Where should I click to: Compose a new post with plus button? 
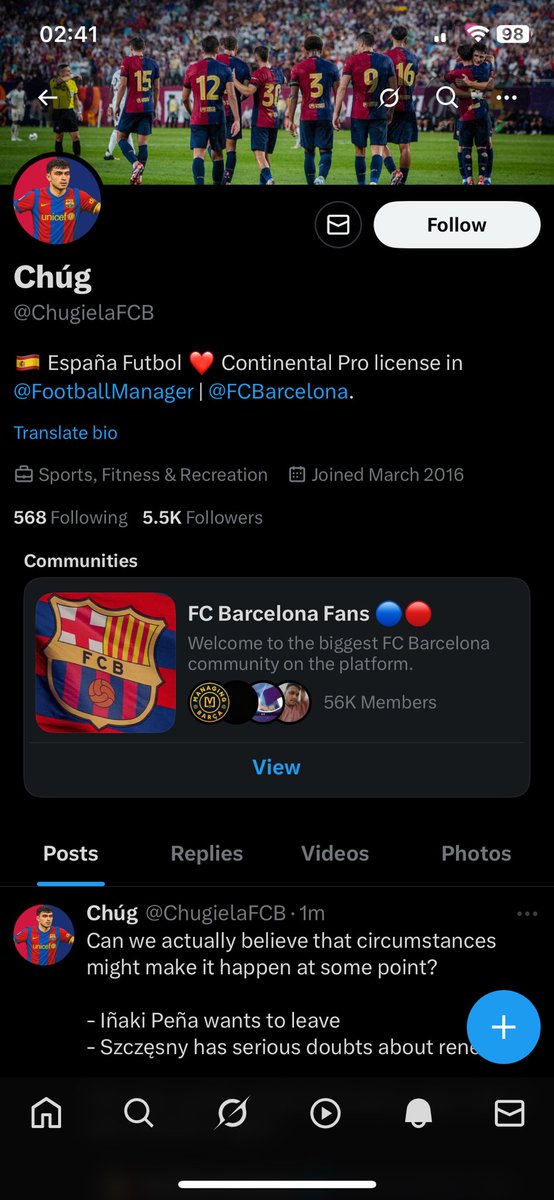click(503, 1027)
